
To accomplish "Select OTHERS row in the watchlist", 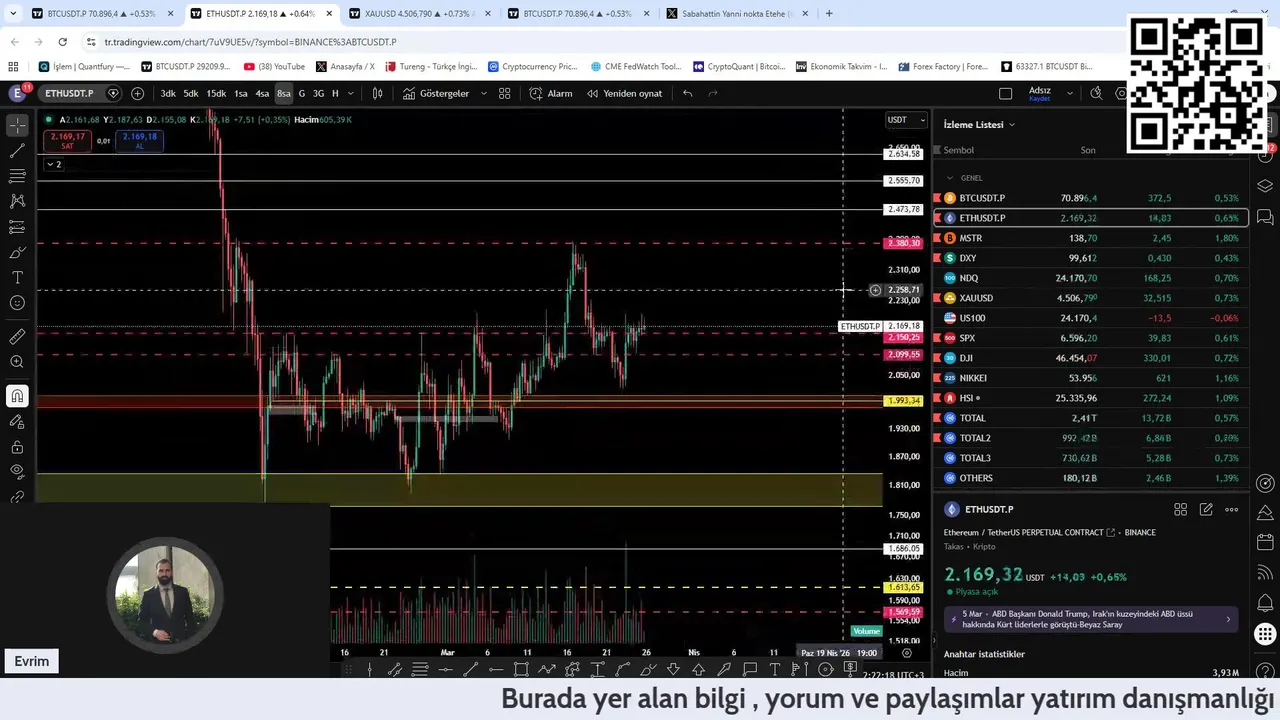I will click(x=1090, y=478).
